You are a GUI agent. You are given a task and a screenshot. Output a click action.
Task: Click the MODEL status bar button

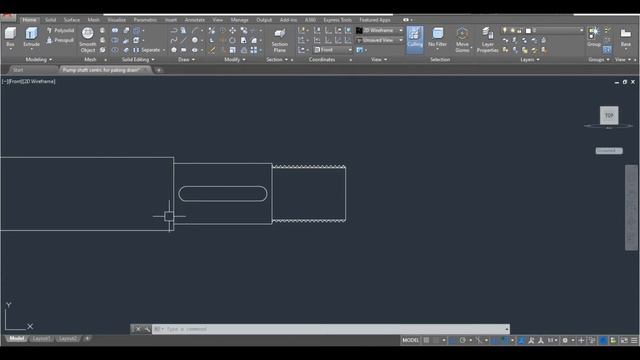pos(410,340)
